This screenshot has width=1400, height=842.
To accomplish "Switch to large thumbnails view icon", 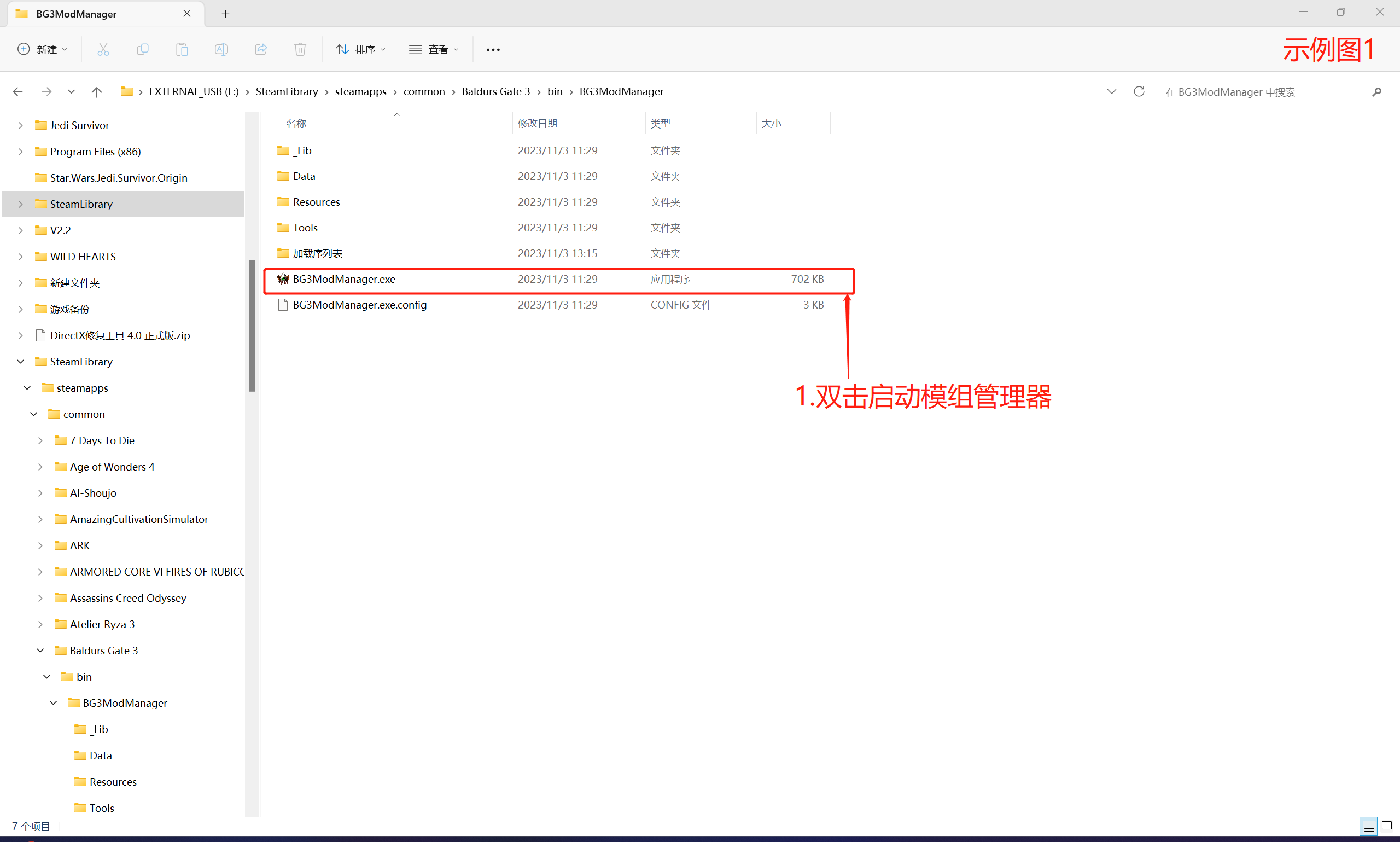I will pyautogui.click(x=1386, y=826).
